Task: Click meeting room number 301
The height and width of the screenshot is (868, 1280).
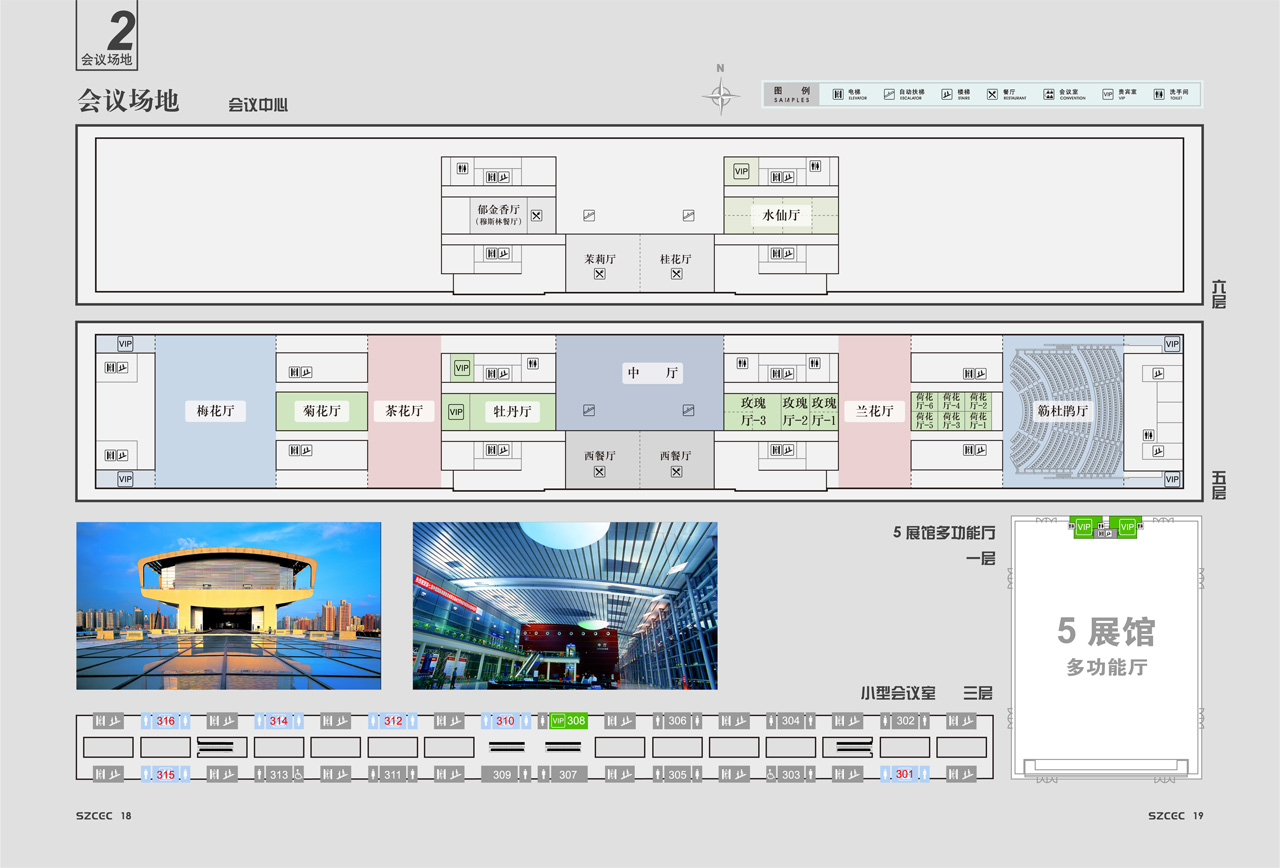Action: tap(905, 774)
